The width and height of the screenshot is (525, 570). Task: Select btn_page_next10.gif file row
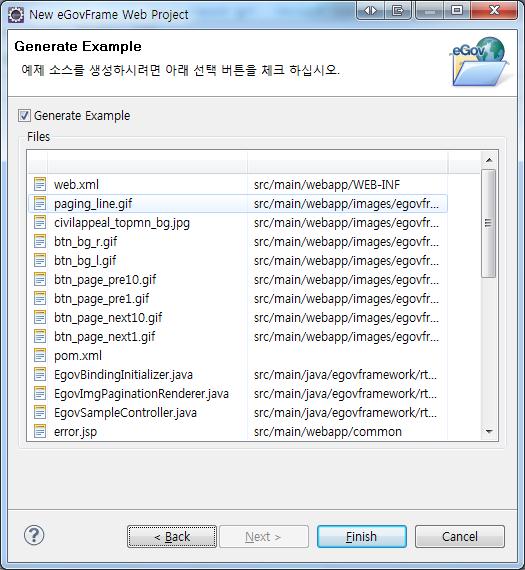(238, 317)
